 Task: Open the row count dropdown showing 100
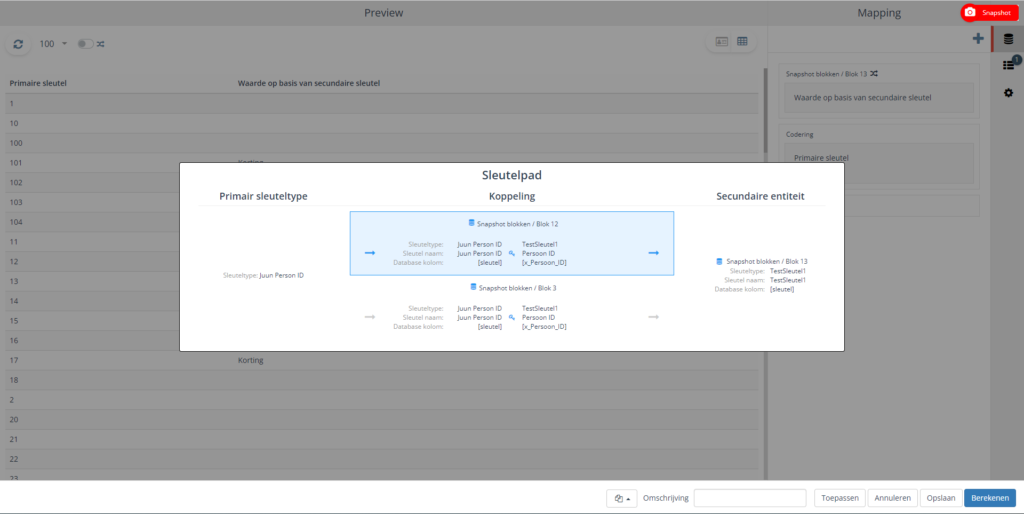(x=53, y=44)
